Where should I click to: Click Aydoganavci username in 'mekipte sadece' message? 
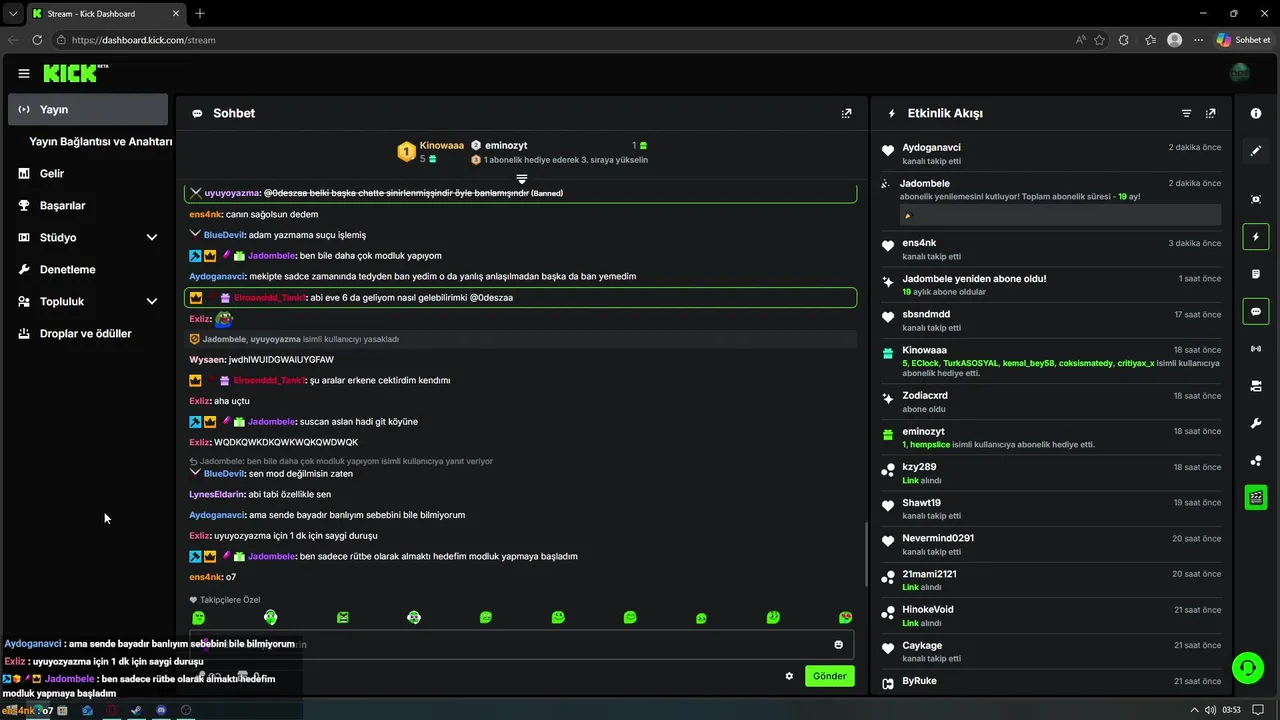pos(217,276)
